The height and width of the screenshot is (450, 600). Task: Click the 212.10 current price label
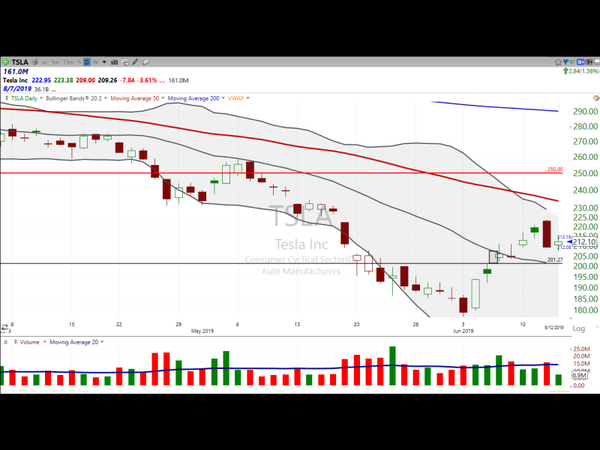click(584, 242)
